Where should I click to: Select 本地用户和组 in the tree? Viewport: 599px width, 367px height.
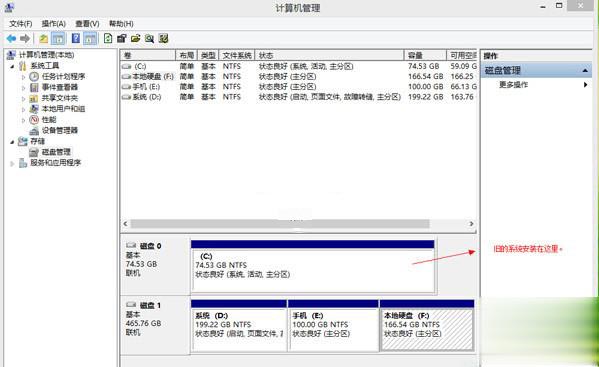click(x=63, y=109)
